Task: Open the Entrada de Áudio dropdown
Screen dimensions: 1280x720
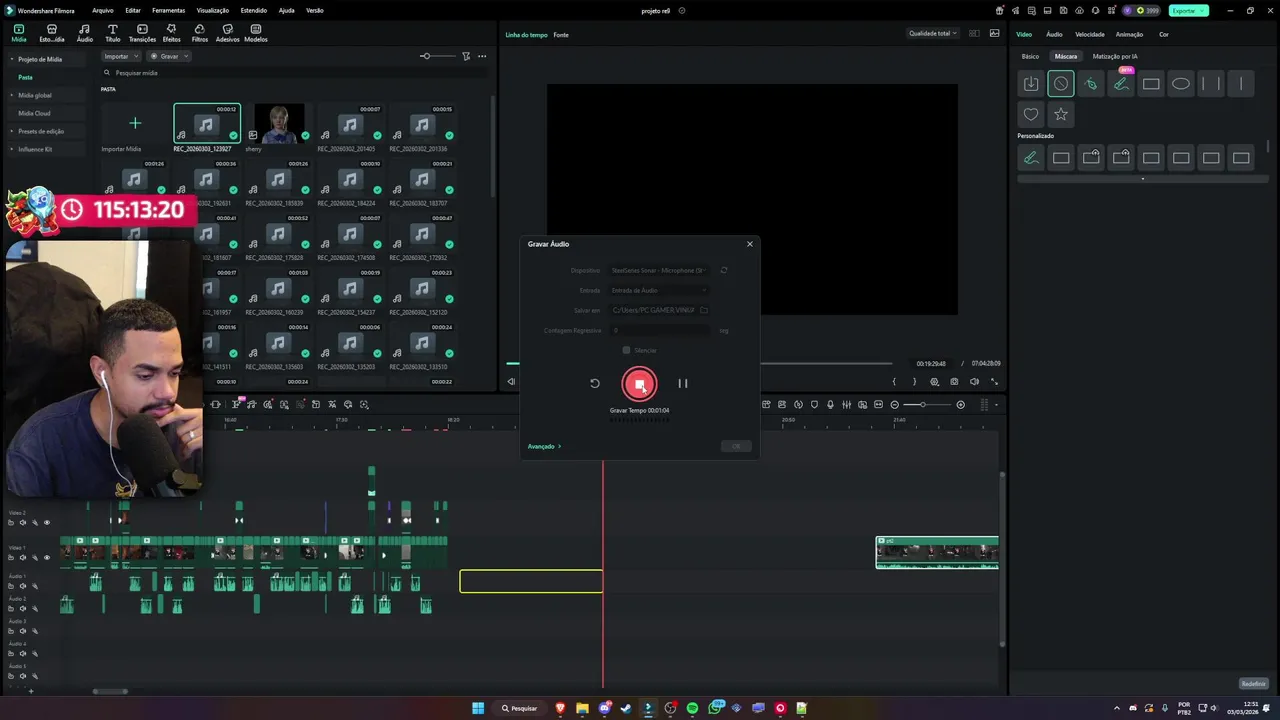Action: tap(659, 290)
